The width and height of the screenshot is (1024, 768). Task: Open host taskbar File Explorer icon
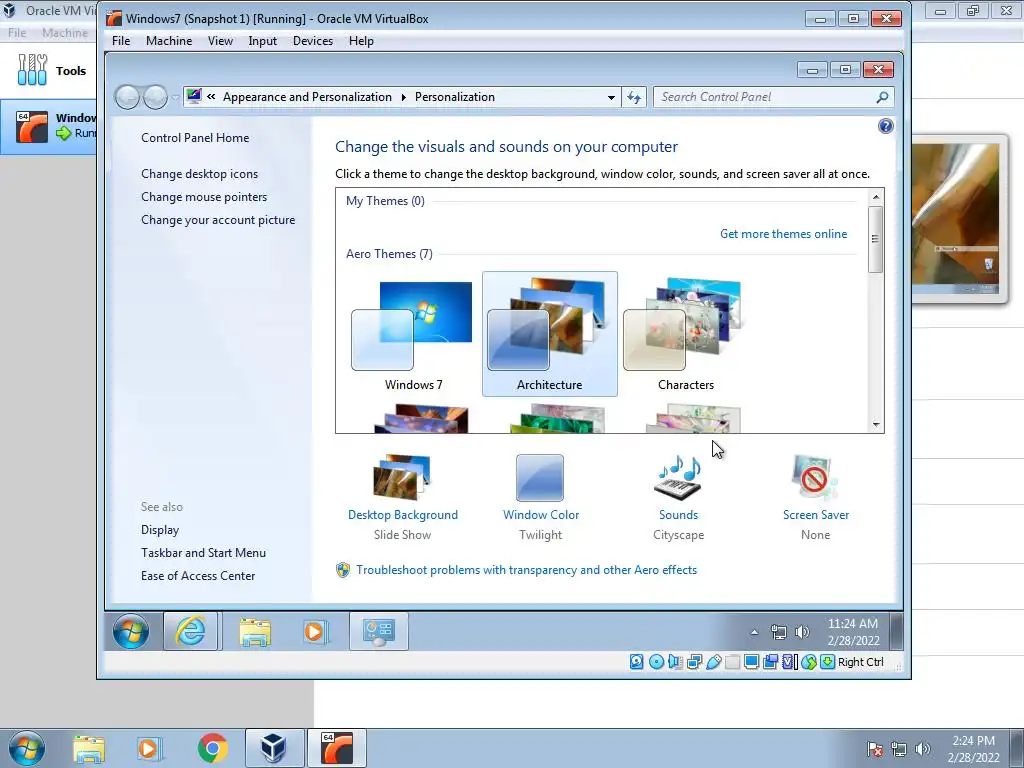[89, 749]
